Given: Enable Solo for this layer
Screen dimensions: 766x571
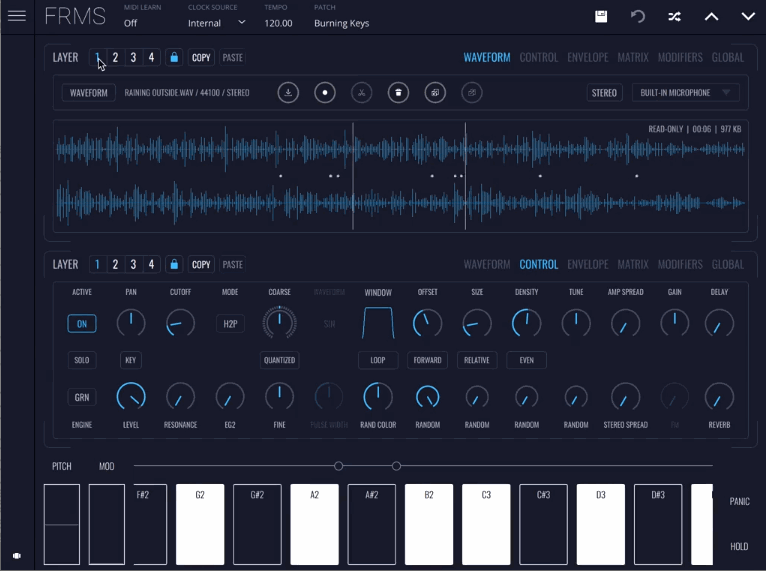Looking at the screenshot, I should pyautogui.click(x=82, y=360).
